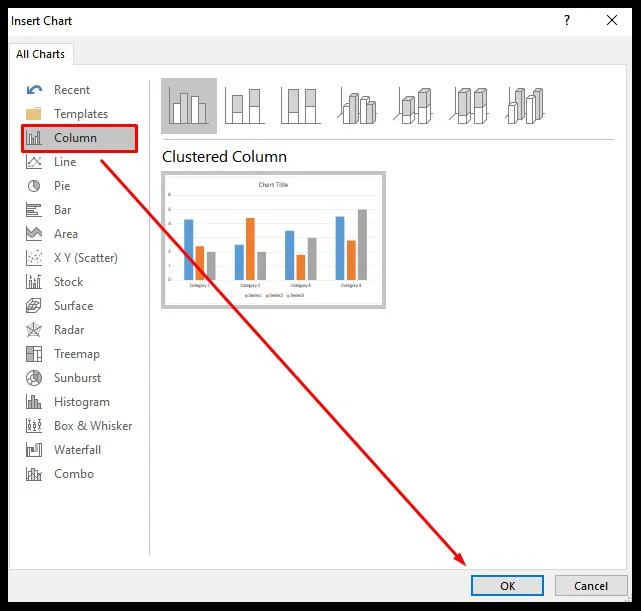The image size is (641, 611).
Task: Click the Radar chart category icon
Action: [34, 330]
